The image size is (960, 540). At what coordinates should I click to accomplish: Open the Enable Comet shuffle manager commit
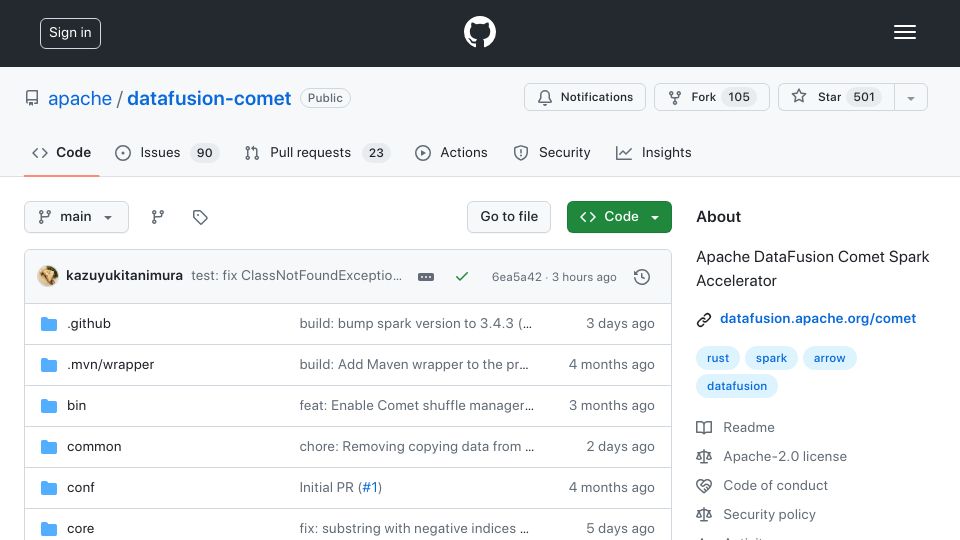(416, 405)
